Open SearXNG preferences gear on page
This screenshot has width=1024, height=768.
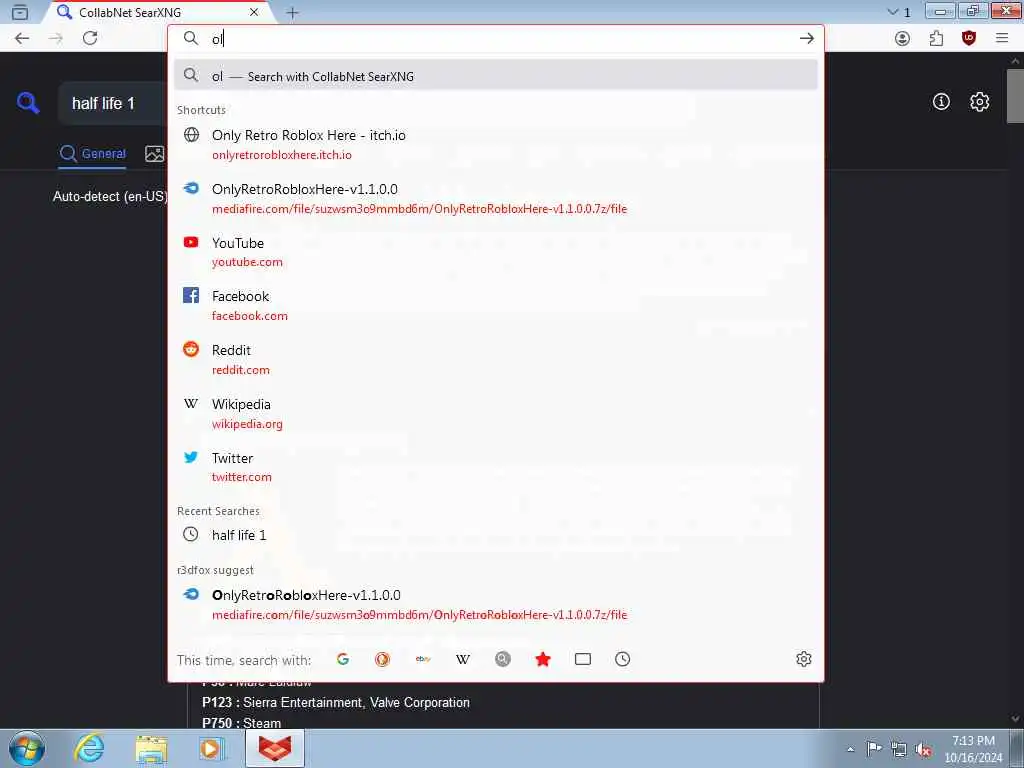tap(980, 102)
